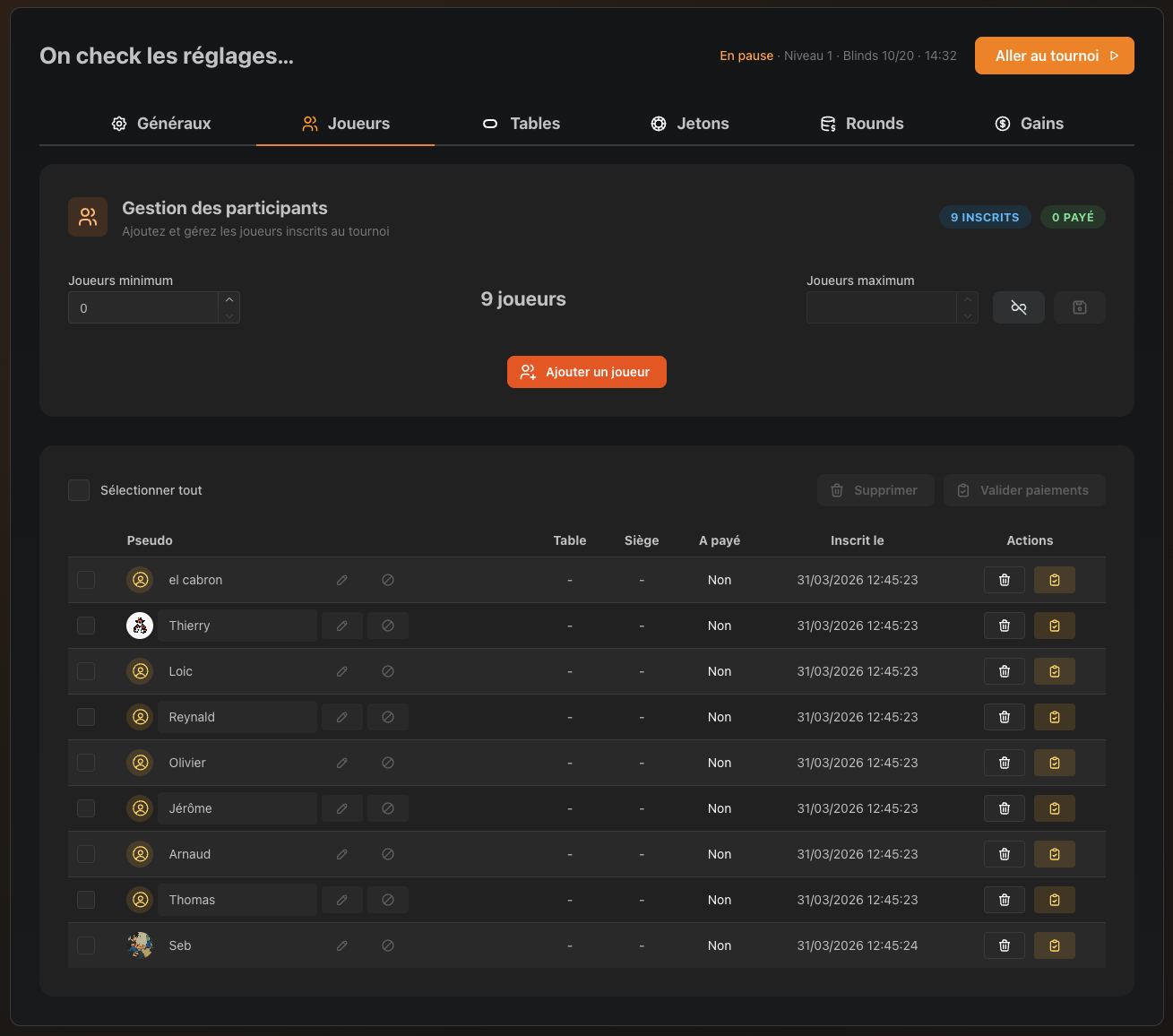Decrement the Joueurs maximum value

point(968,314)
